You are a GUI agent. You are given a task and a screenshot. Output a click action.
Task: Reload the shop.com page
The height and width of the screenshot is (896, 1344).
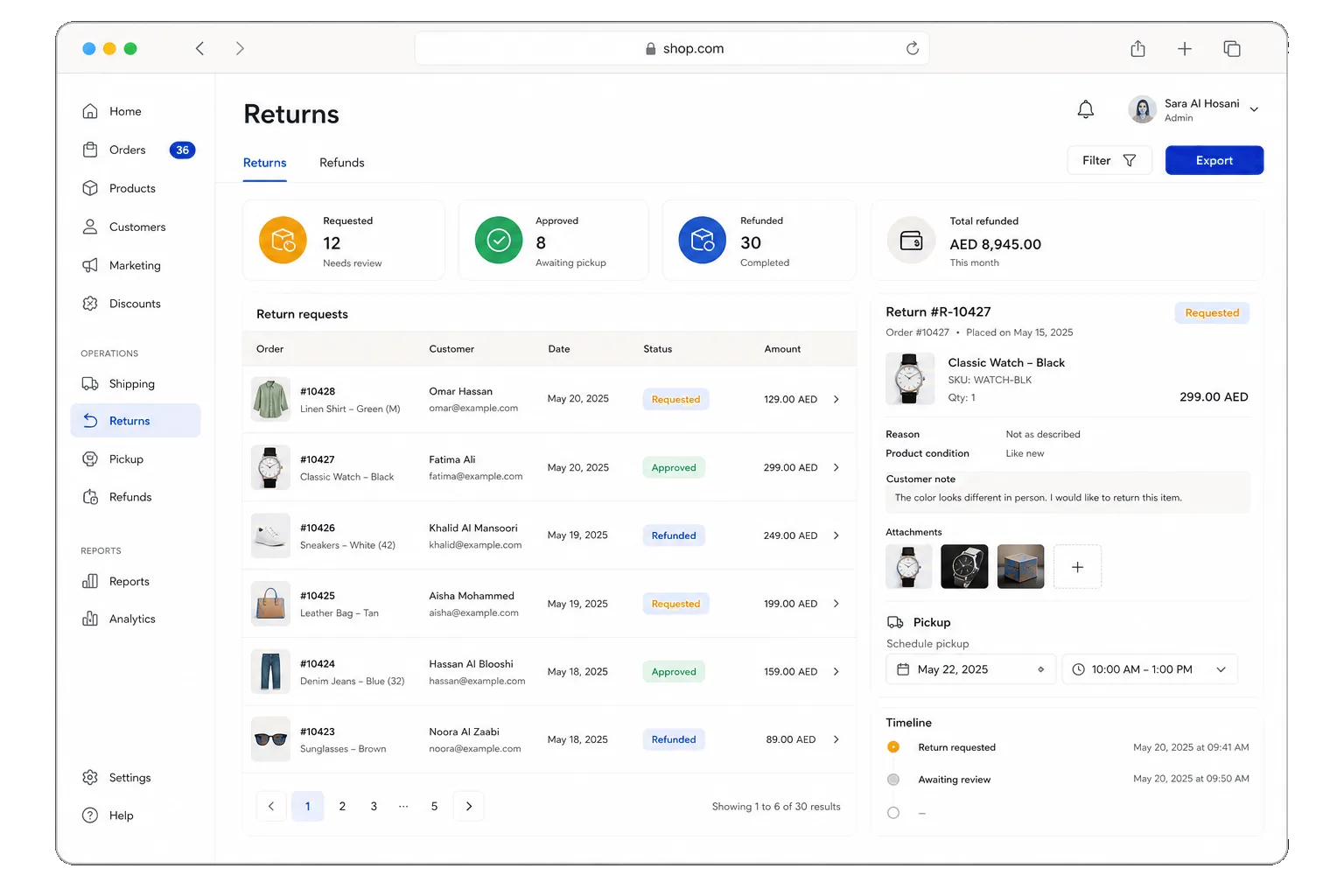pyautogui.click(x=913, y=48)
